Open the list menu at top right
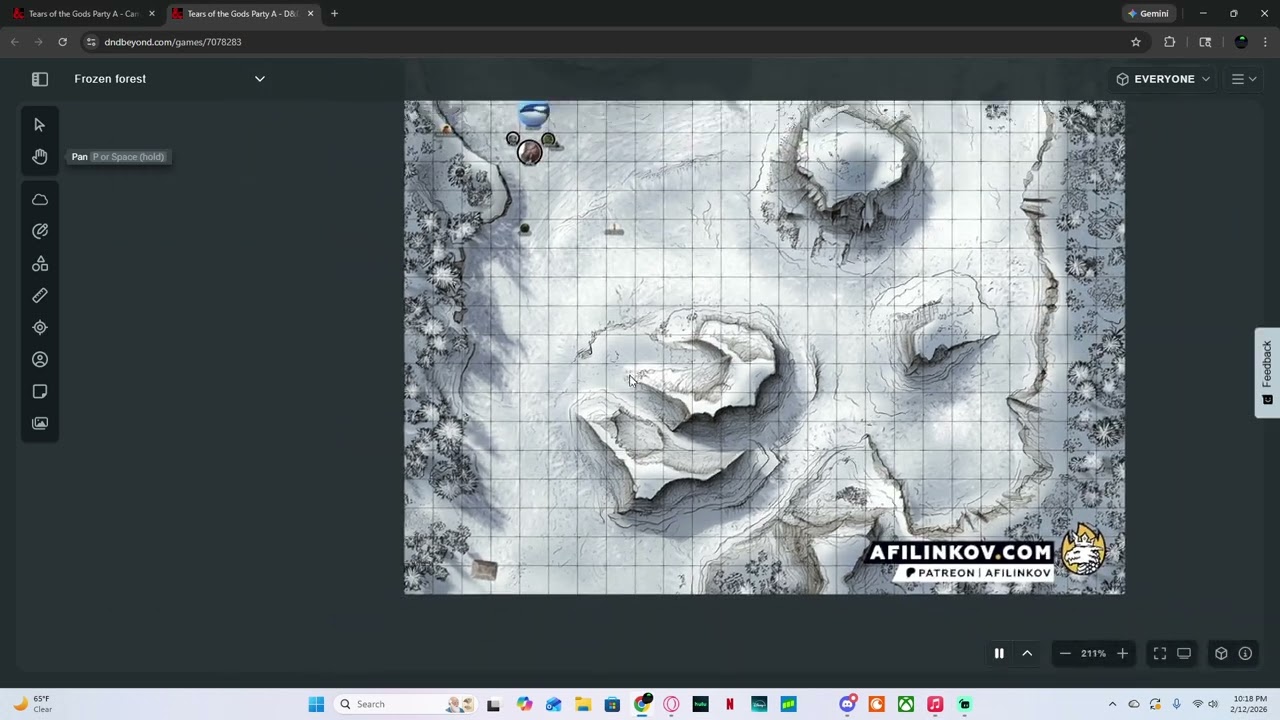Viewport: 1280px width, 720px height. coord(1243,79)
